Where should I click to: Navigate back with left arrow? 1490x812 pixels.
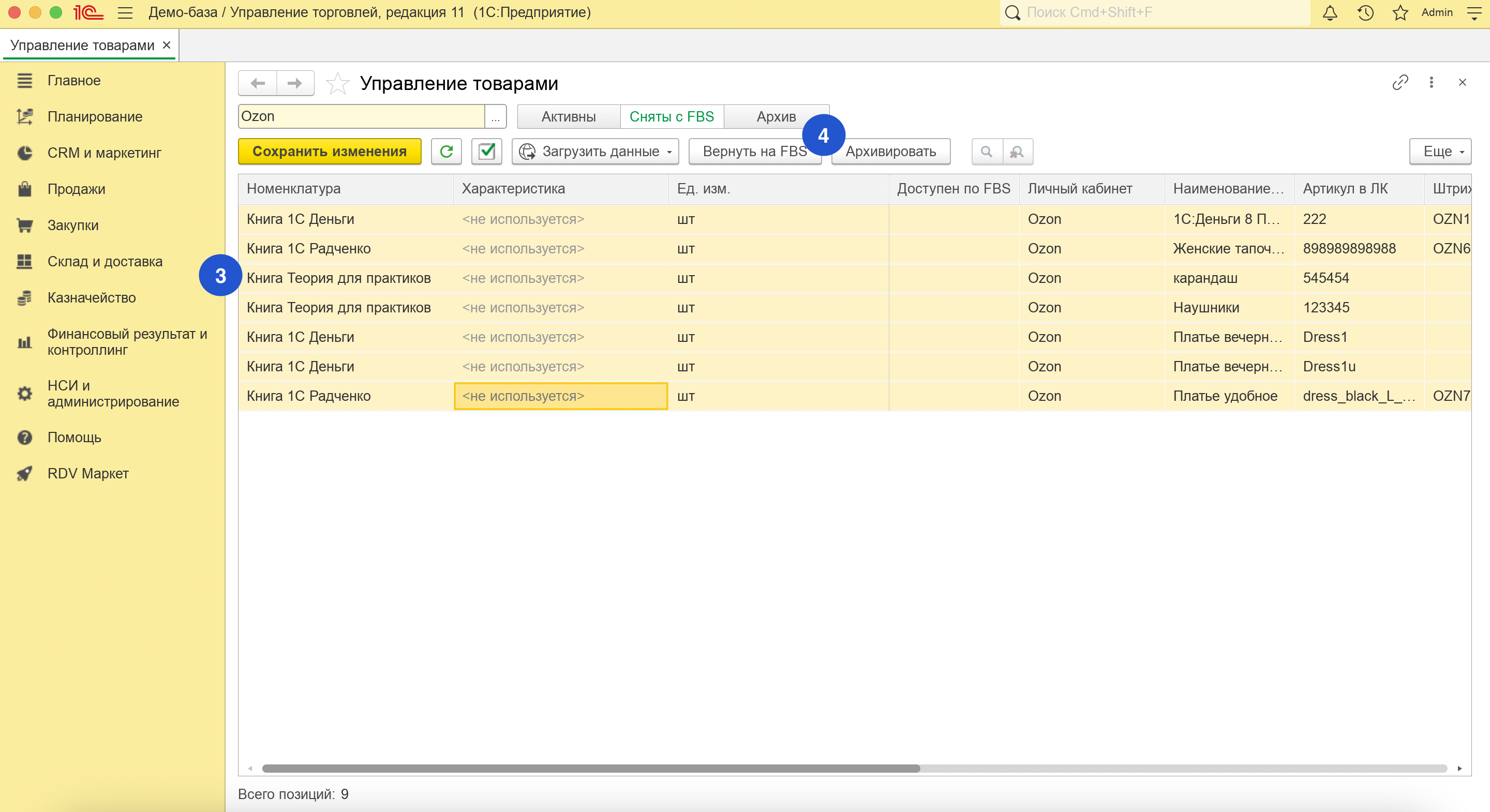click(x=258, y=83)
